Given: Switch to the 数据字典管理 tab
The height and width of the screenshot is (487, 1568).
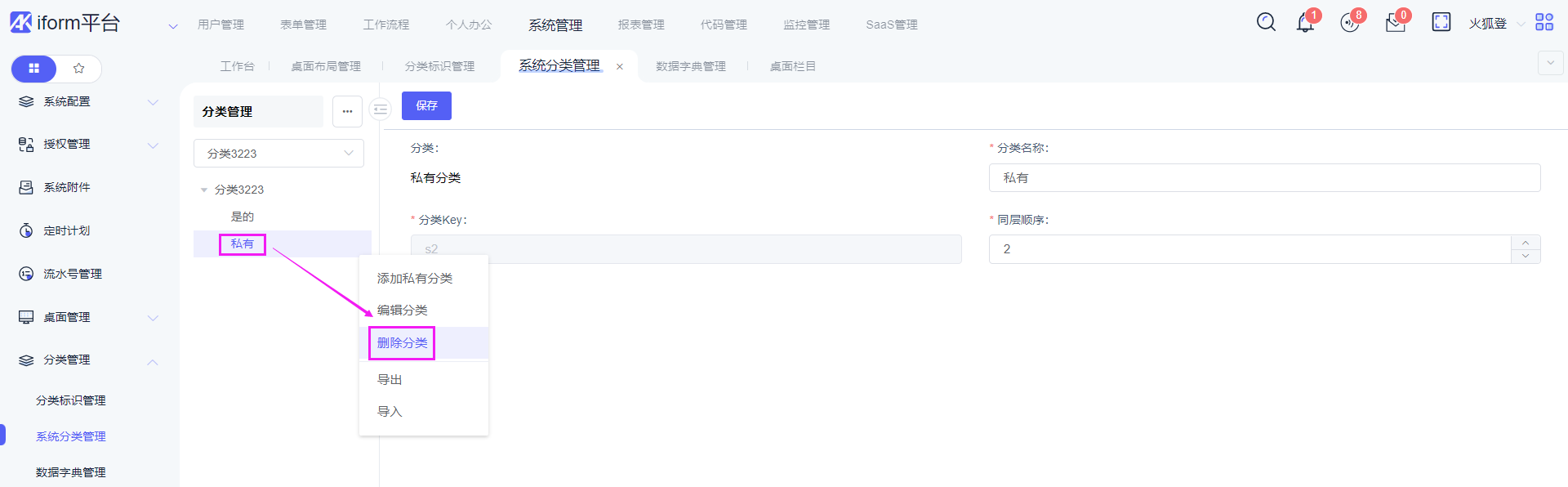Looking at the screenshot, I should tap(690, 66).
